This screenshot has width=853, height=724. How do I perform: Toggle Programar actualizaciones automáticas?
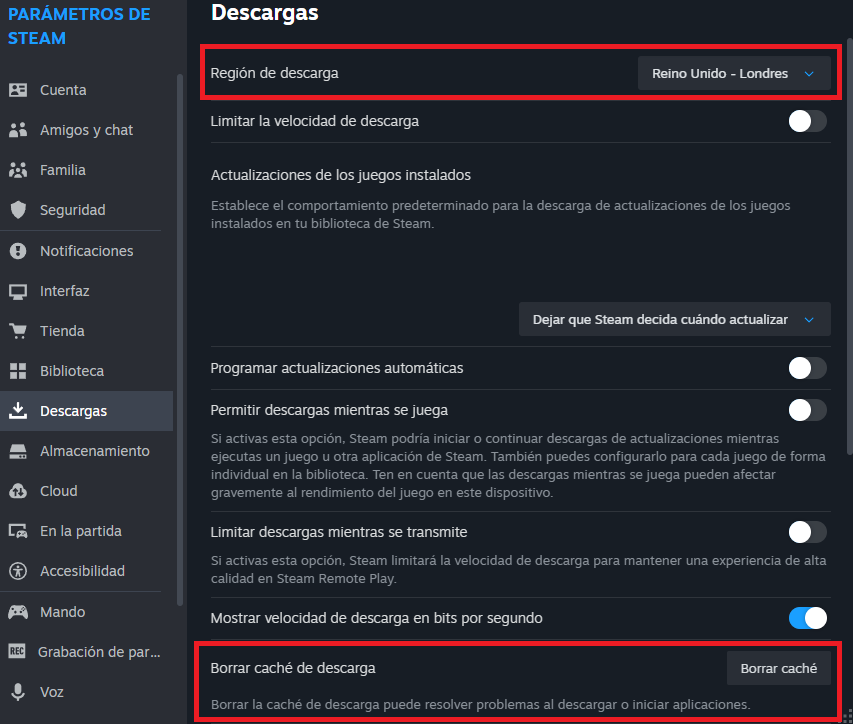click(x=807, y=368)
